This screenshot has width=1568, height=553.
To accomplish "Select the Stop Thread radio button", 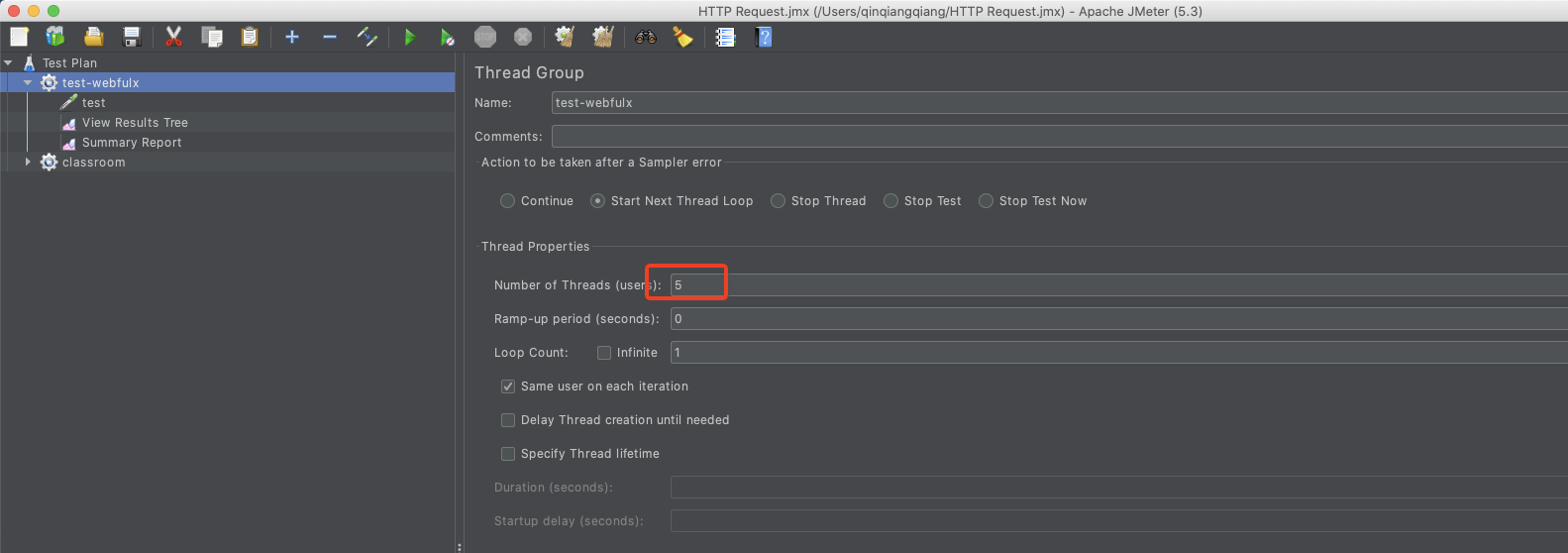I will [778, 201].
